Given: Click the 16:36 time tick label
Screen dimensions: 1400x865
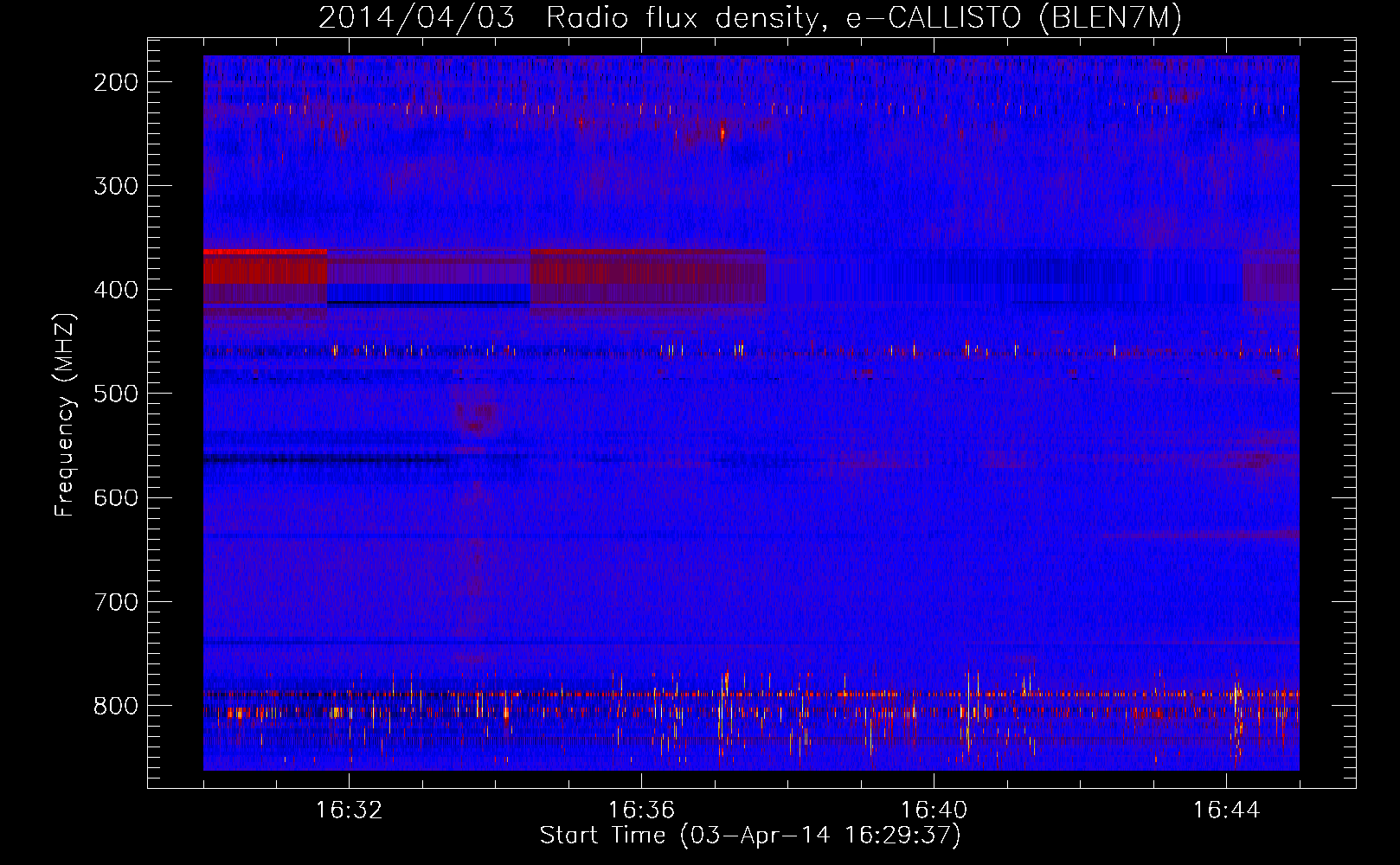Looking at the screenshot, I should (641, 811).
